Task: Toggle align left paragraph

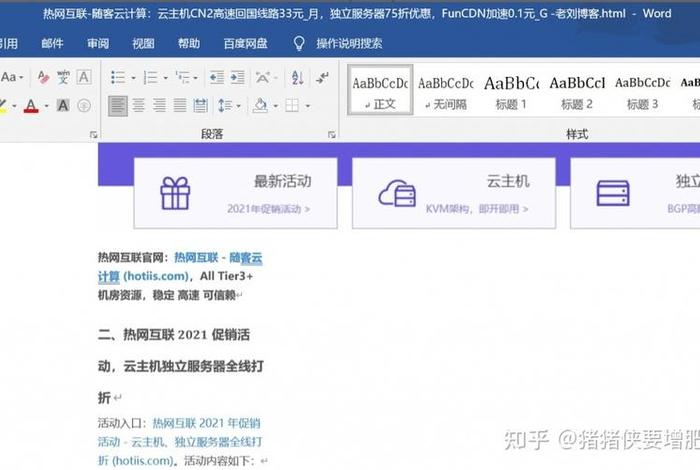Action: pos(118,106)
